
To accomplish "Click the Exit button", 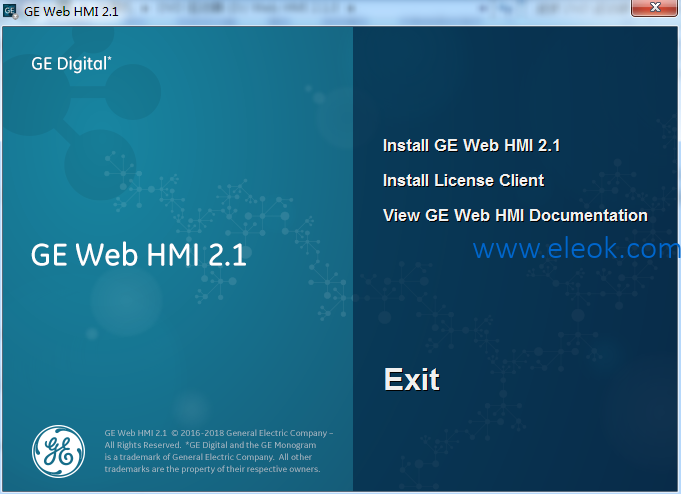I will click(411, 379).
